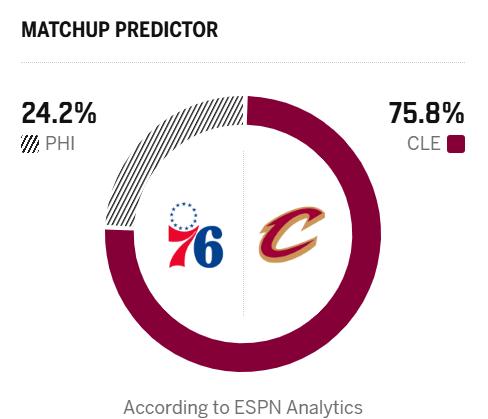Click the dotted line under the heading

point(243,62)
